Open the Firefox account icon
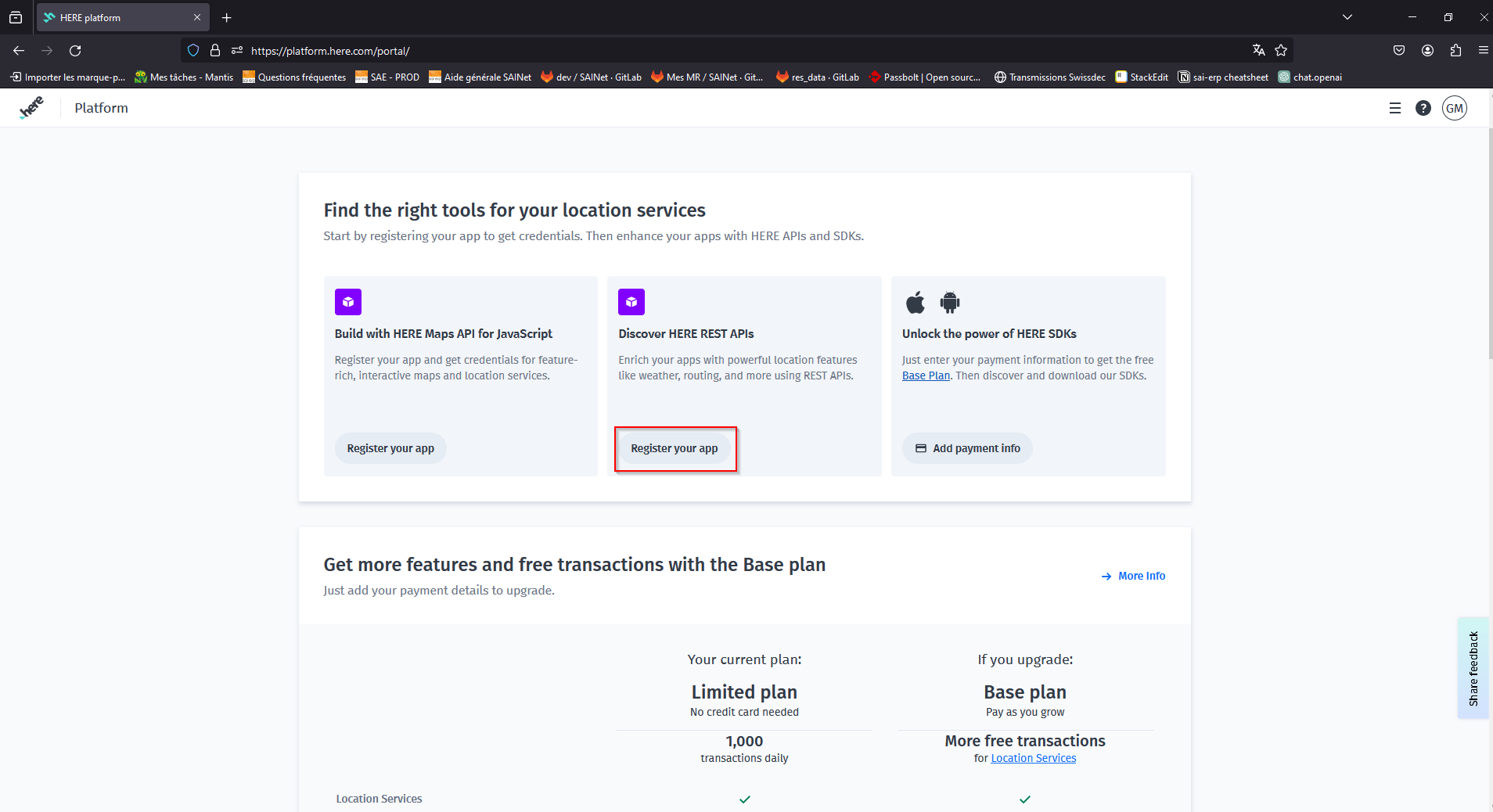Image resolution: width=1493 pixels, height=812 pixels. pyautogui.click(x=1427, y=51)
